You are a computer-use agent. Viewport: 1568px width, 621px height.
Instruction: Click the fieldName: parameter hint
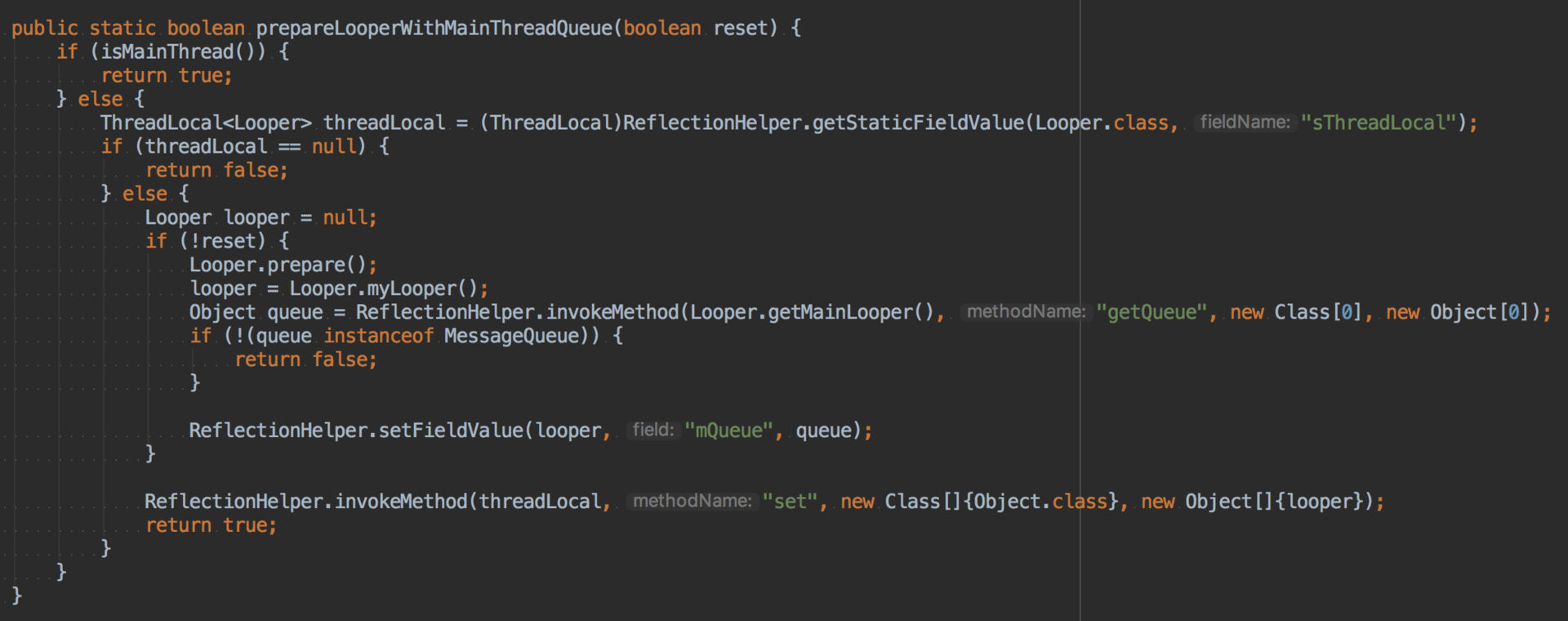(x=1245, y=123)
